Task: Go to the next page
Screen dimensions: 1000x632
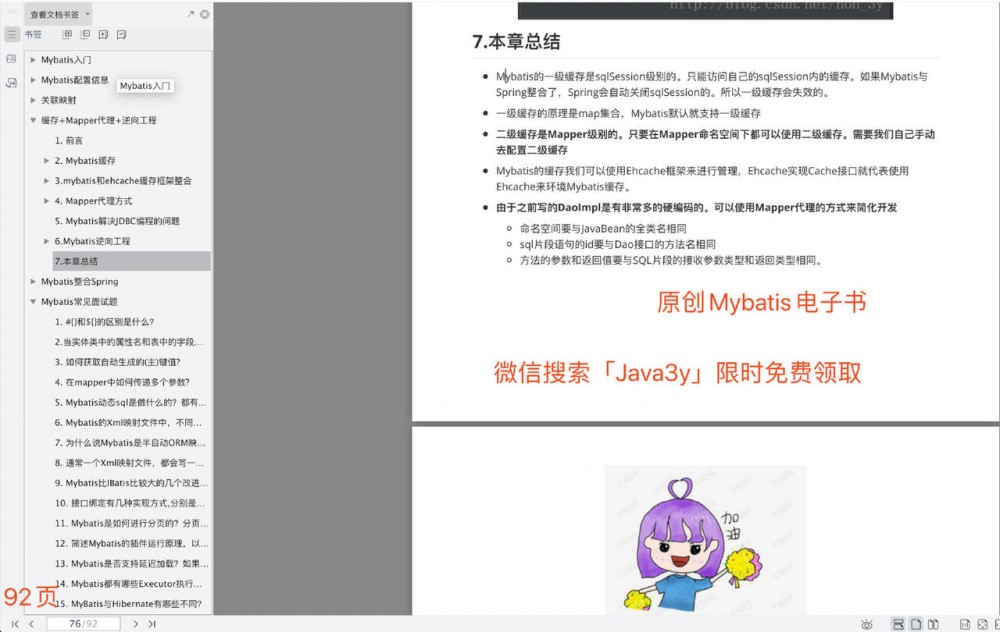Action: coord(136,623)
